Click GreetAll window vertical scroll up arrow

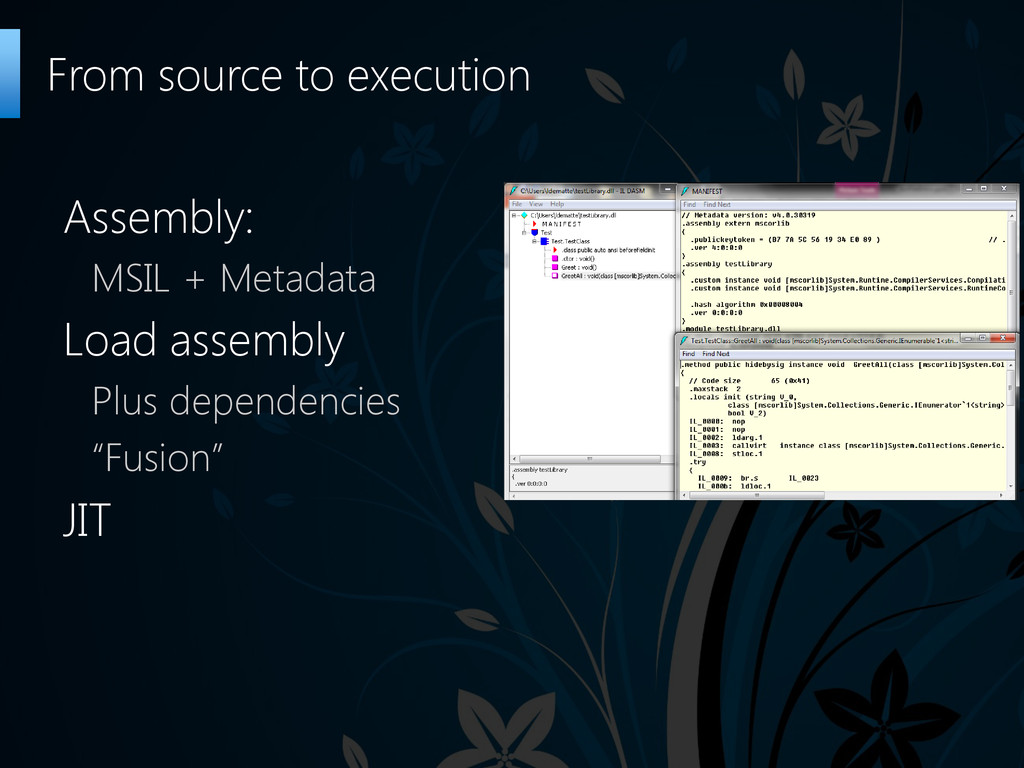pos(1011,364)
